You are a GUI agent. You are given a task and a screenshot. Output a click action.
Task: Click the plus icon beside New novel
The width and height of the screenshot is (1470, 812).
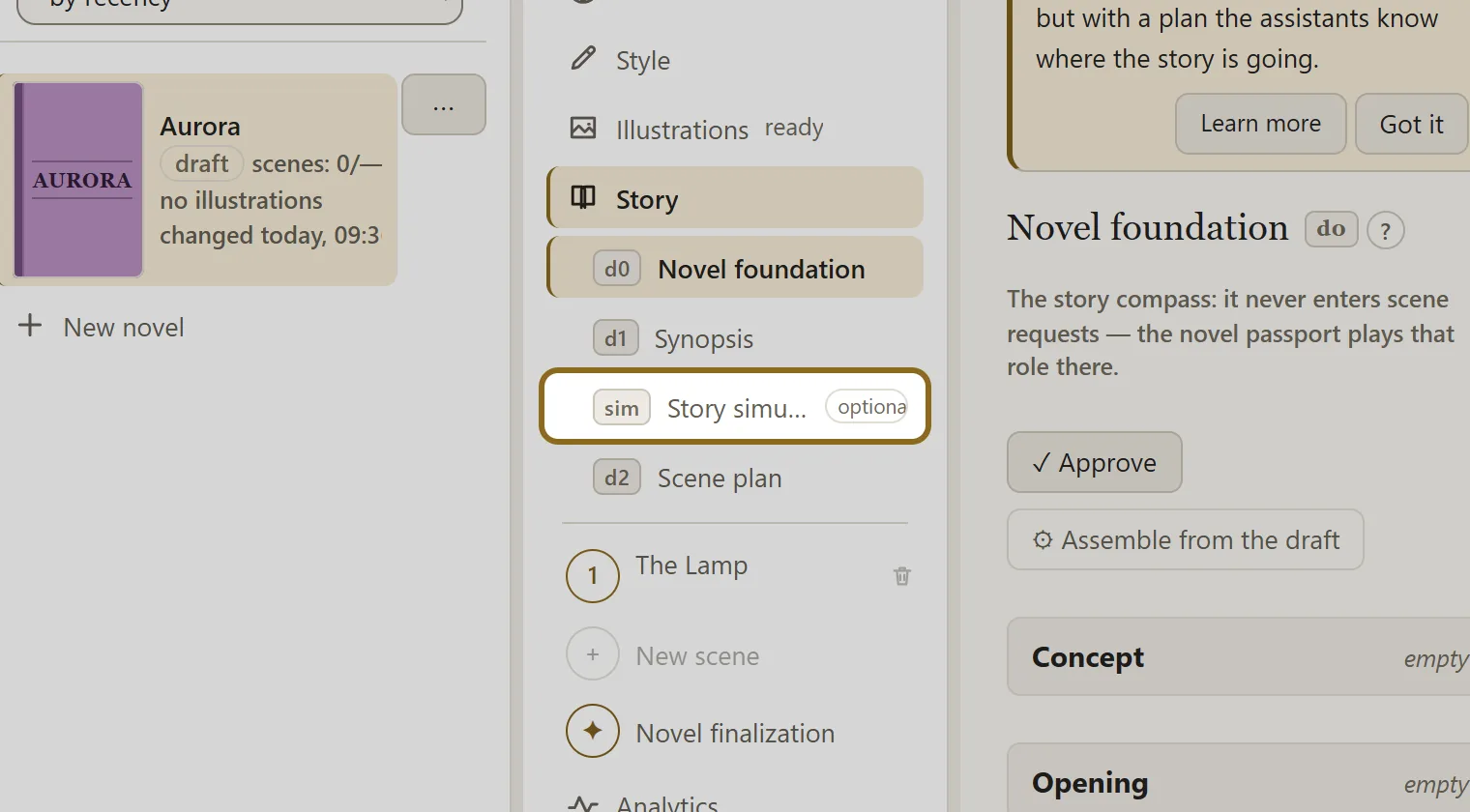point(30,325)
